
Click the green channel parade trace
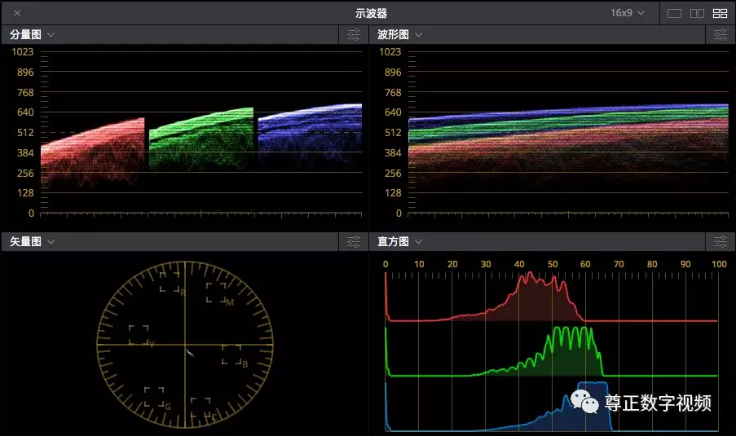(x=200, y=135)
